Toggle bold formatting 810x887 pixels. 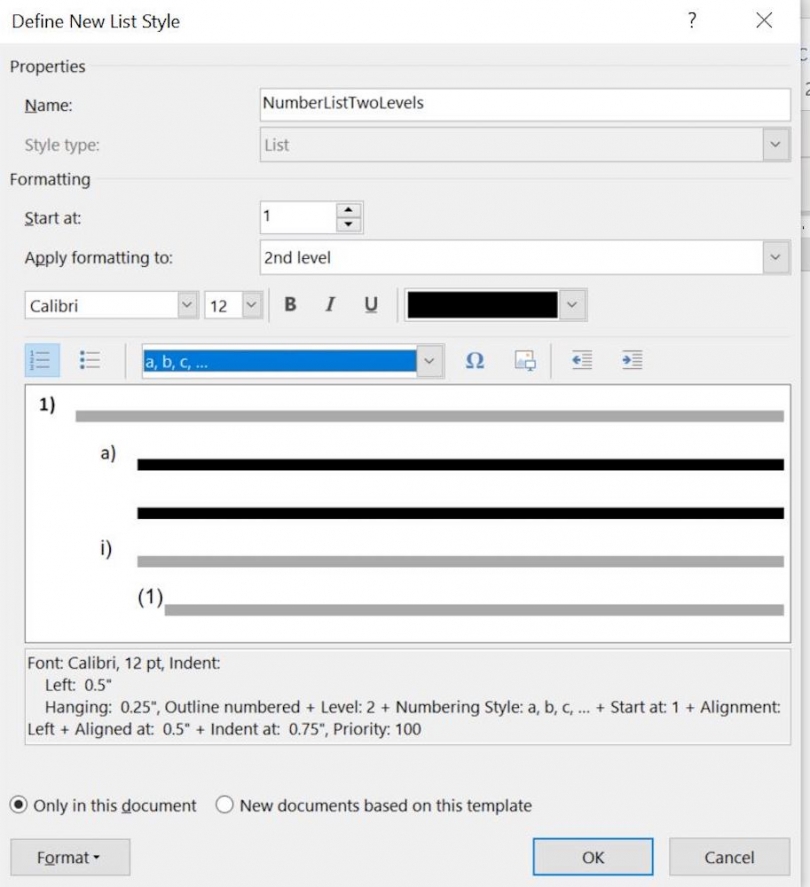(290, 305)
